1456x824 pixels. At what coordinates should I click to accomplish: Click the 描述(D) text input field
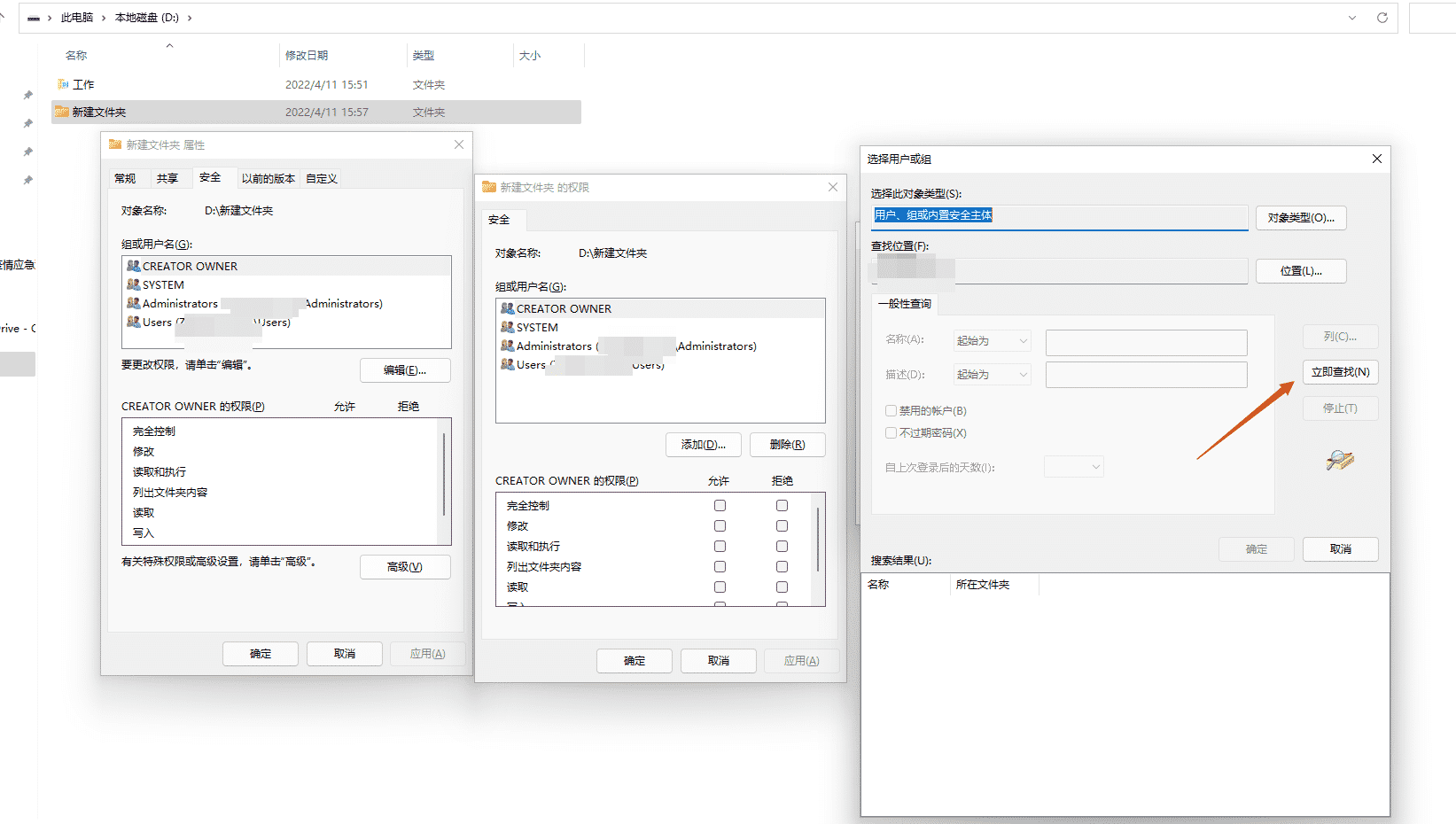1146,375
